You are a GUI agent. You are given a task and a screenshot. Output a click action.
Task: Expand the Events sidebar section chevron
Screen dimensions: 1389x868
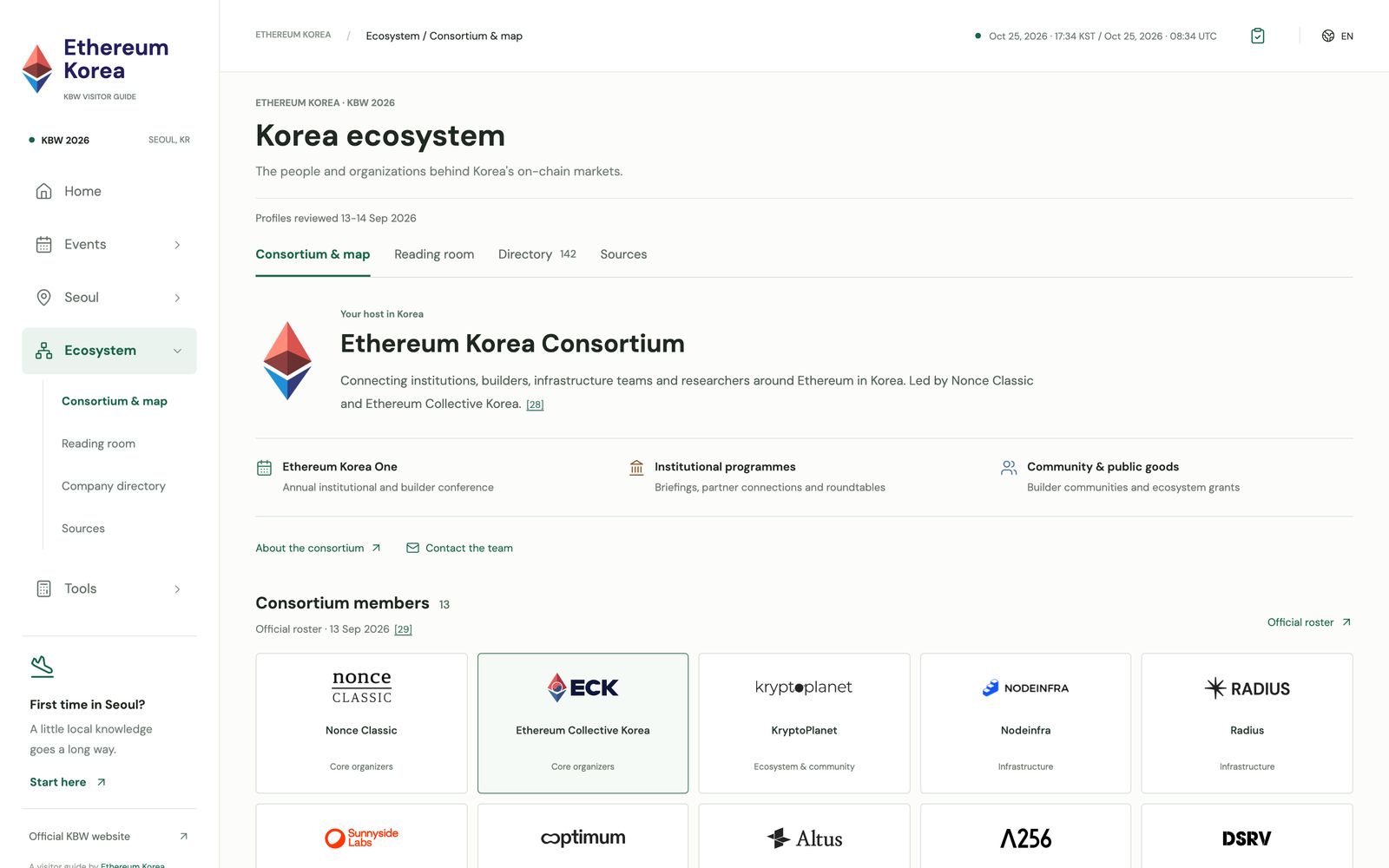pos(177,245)
